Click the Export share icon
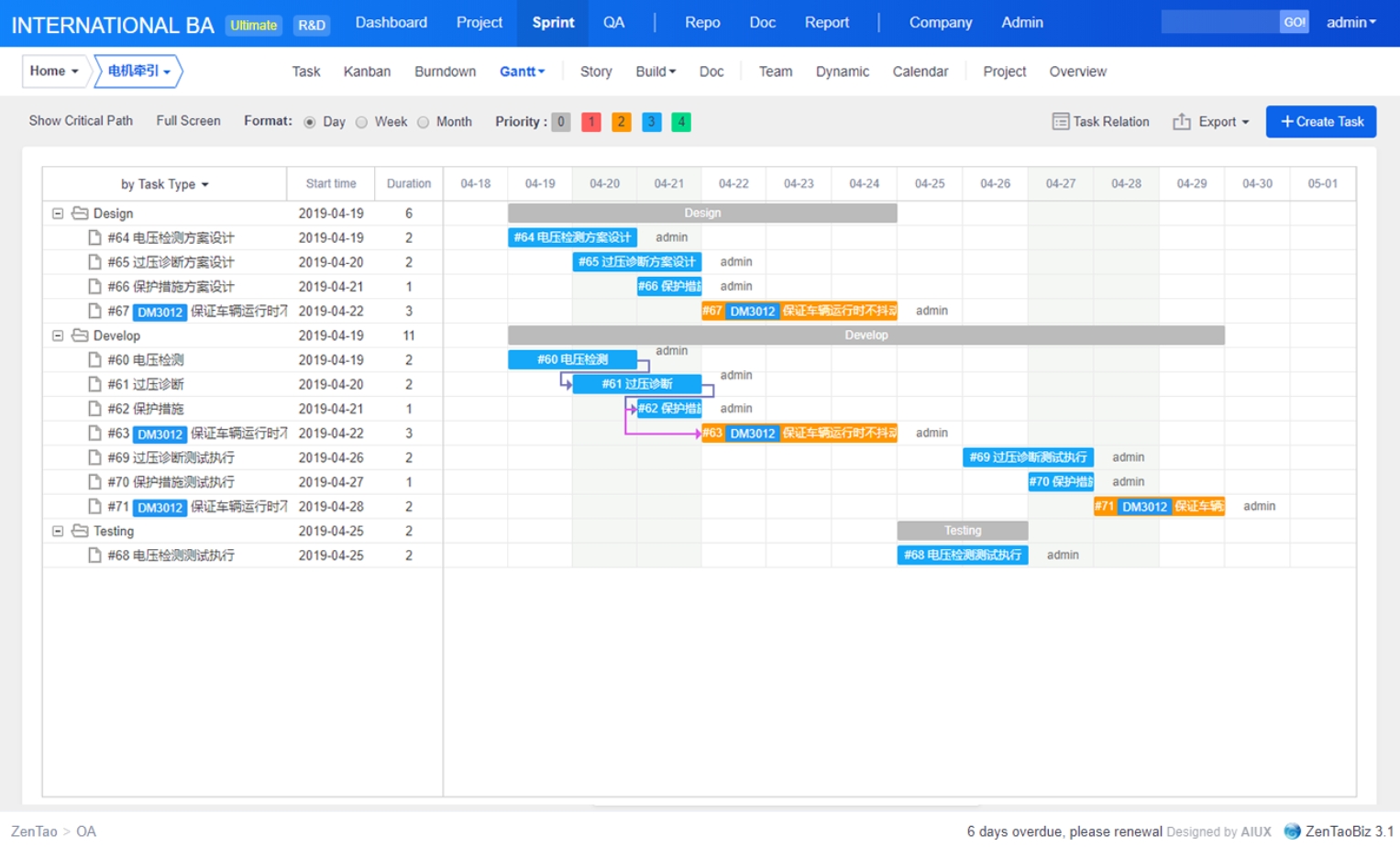This screenshot has height=847, width=1400. tap(1182, 121)
